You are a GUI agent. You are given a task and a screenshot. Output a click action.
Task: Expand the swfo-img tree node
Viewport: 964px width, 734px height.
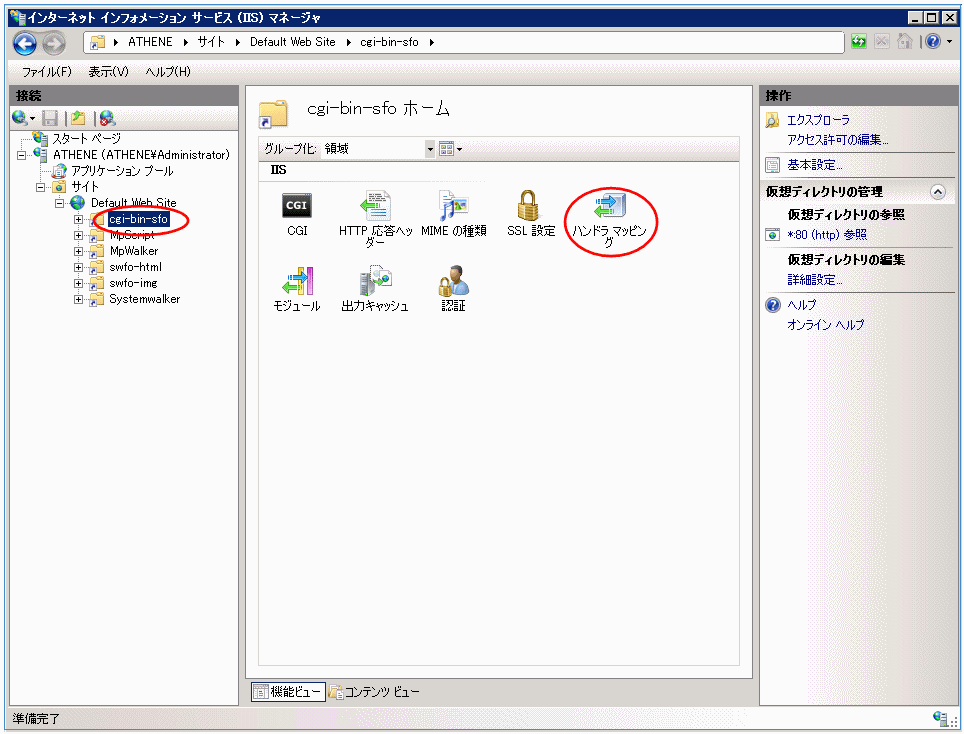click(x=78, y=283)
